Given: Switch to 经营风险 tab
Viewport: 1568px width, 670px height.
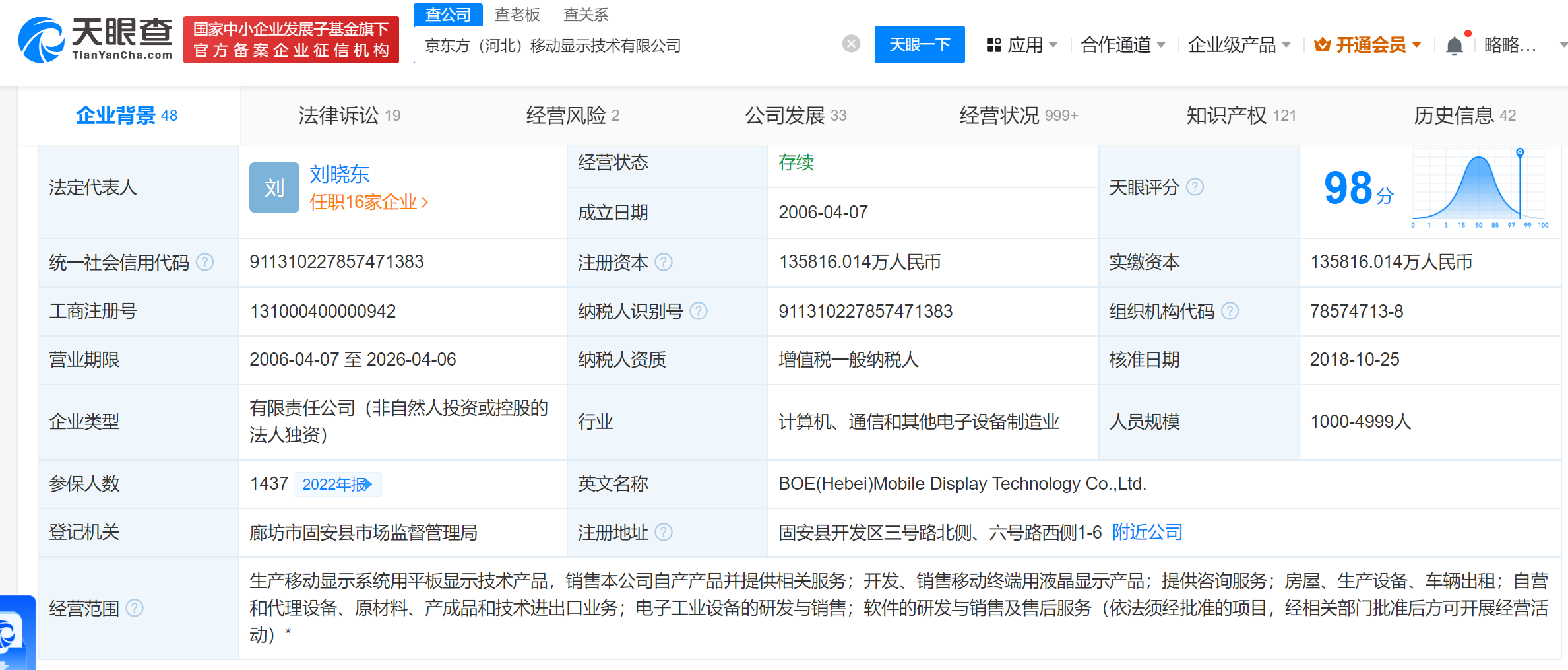Looking at the screenshot, I should pyautogui.click(x=573, y=116).
